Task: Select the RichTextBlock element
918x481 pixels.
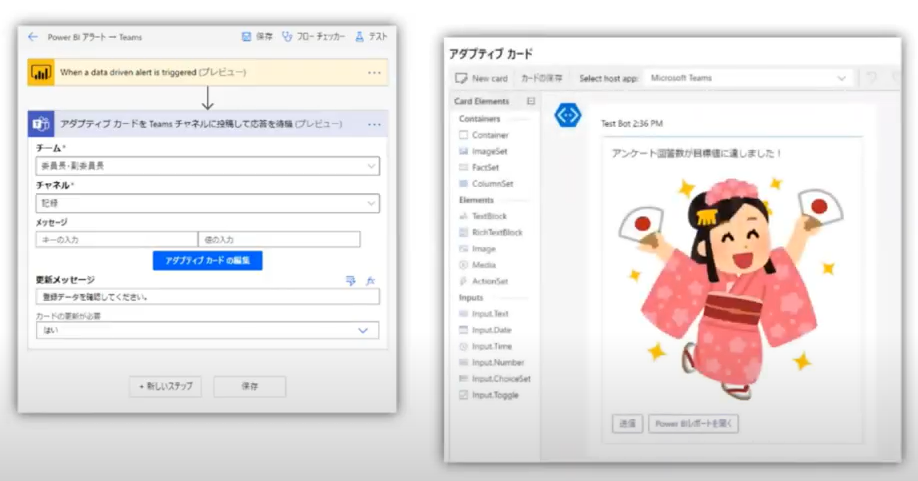Action: coord(491,232)
